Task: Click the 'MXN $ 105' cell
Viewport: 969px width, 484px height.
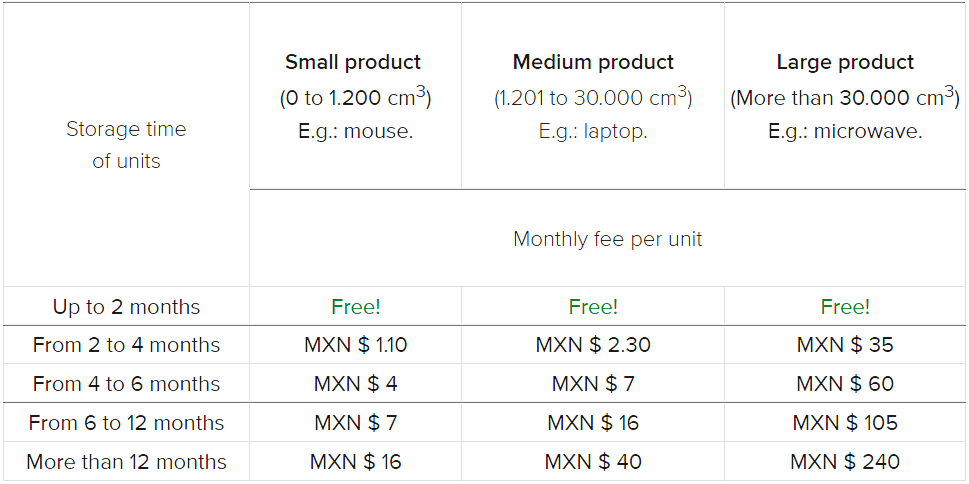Action: pos(845,423)
